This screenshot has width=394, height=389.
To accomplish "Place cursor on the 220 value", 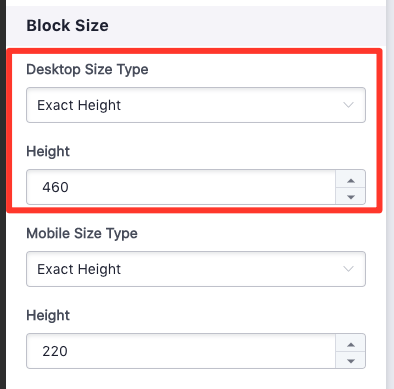I will (55, 351).
